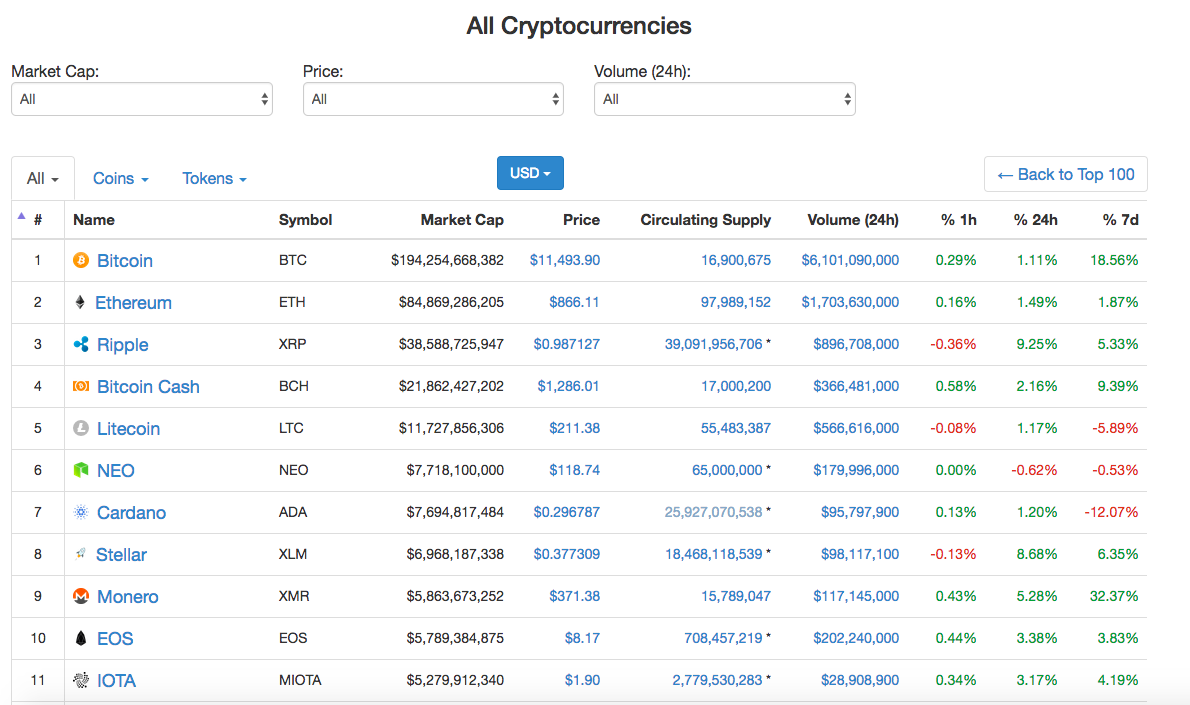Sort by the % 7d column header

(1120, 220)
